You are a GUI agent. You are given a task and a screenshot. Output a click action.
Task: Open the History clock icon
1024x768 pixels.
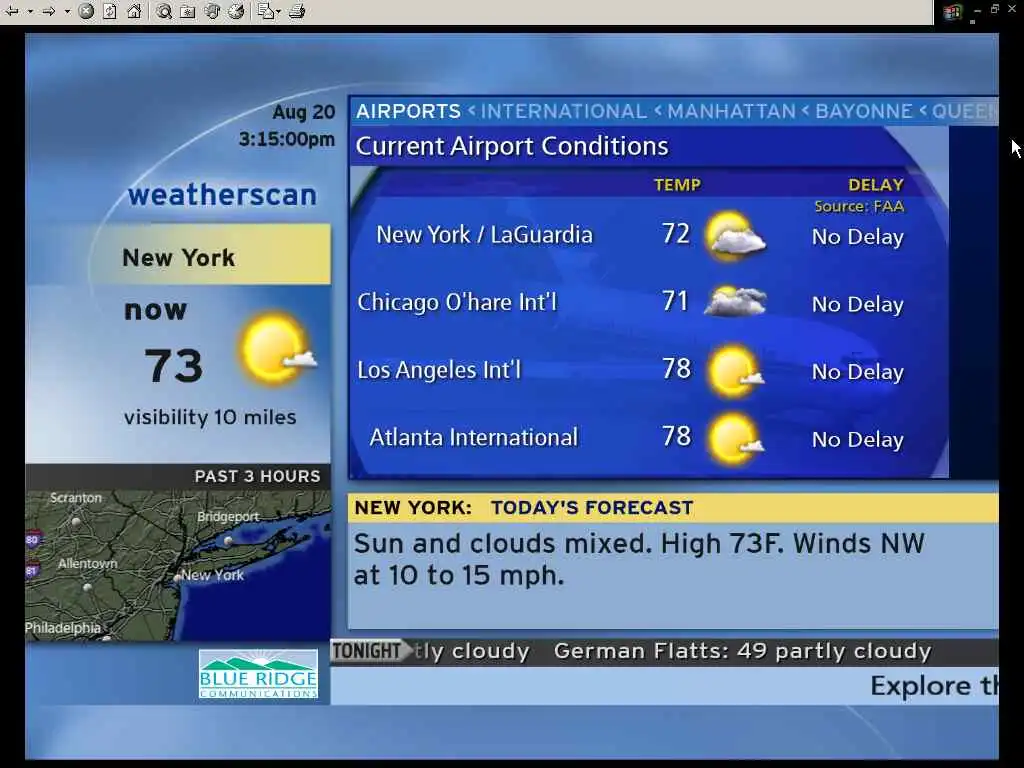pos(236,11)
